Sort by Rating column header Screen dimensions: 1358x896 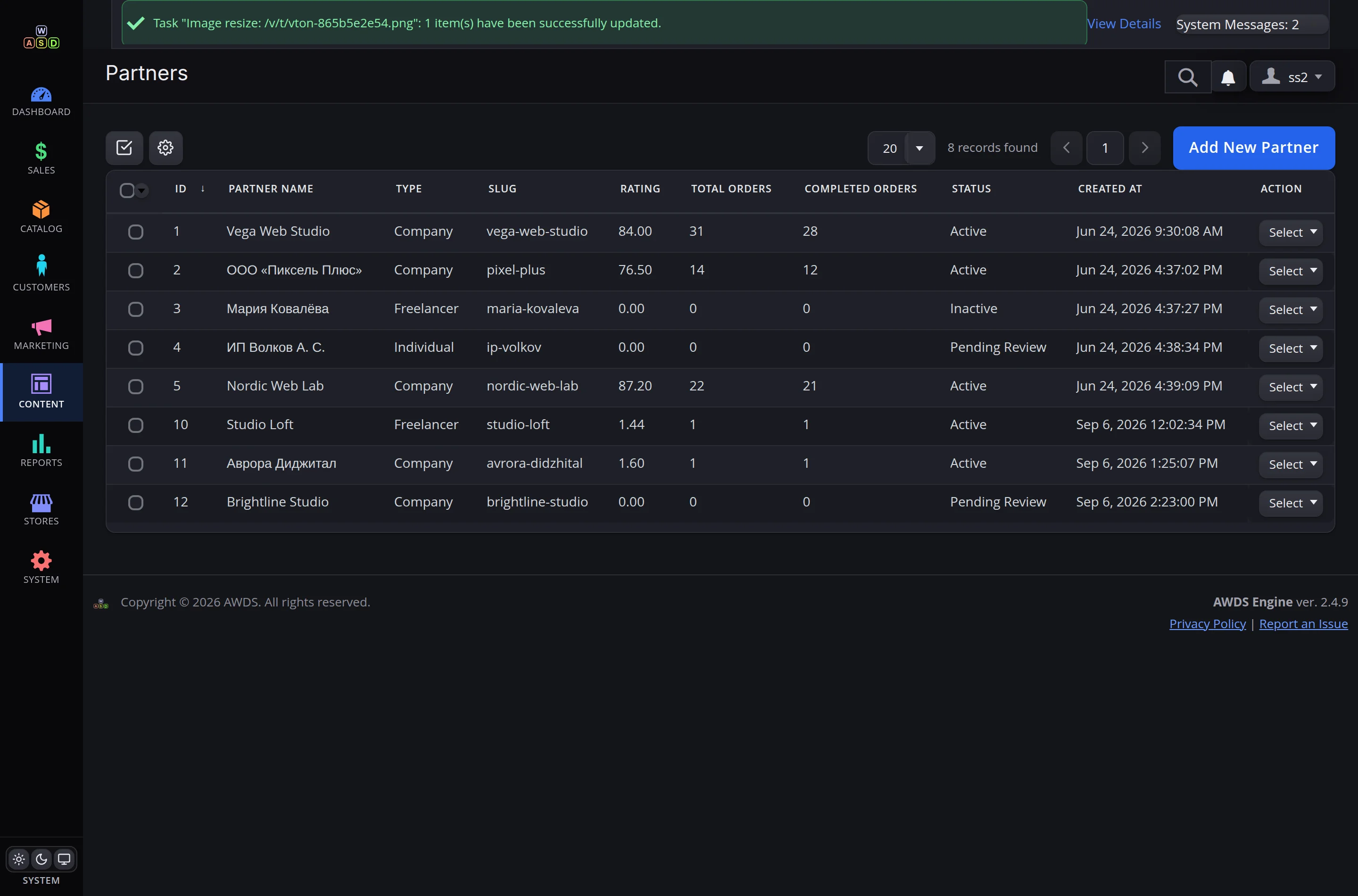pos(640,189)
